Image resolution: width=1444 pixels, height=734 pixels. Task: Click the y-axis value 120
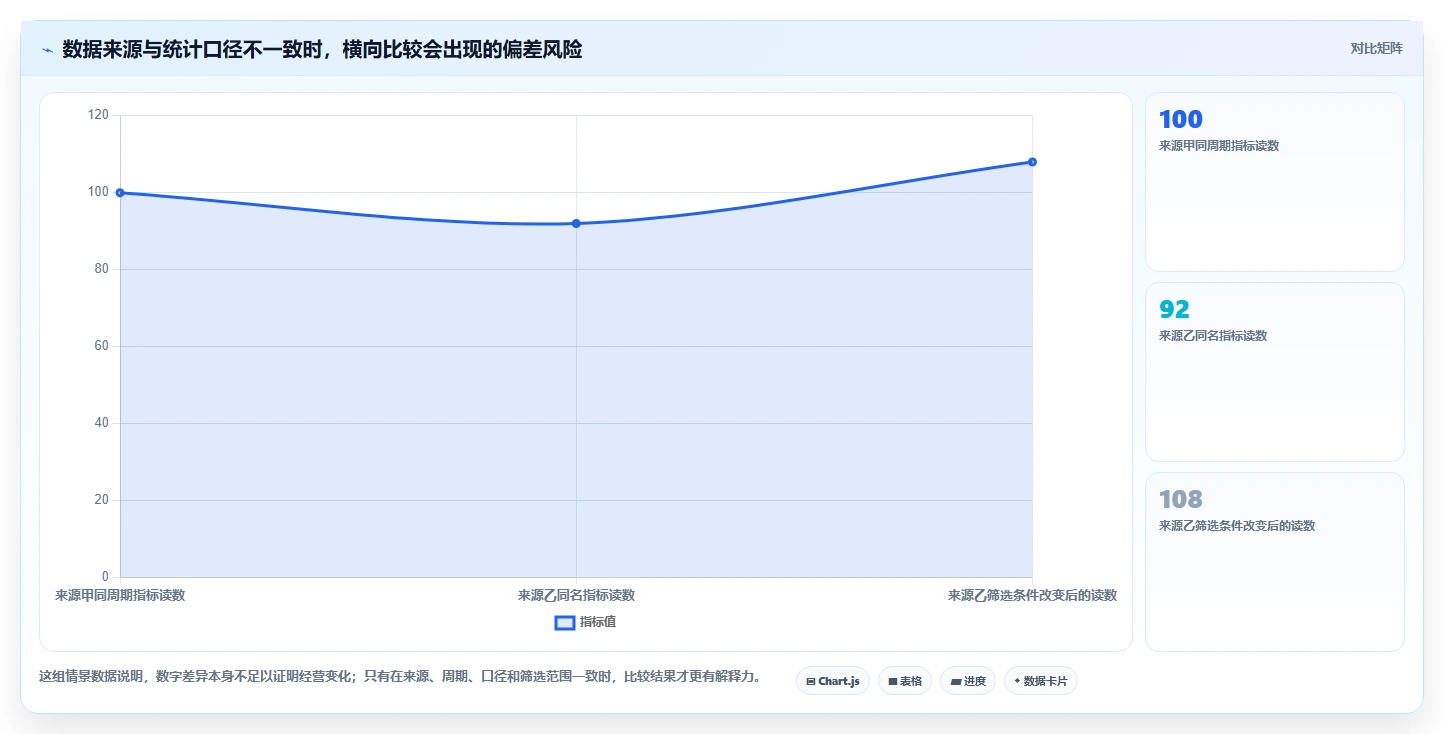[x=98, y=115]
